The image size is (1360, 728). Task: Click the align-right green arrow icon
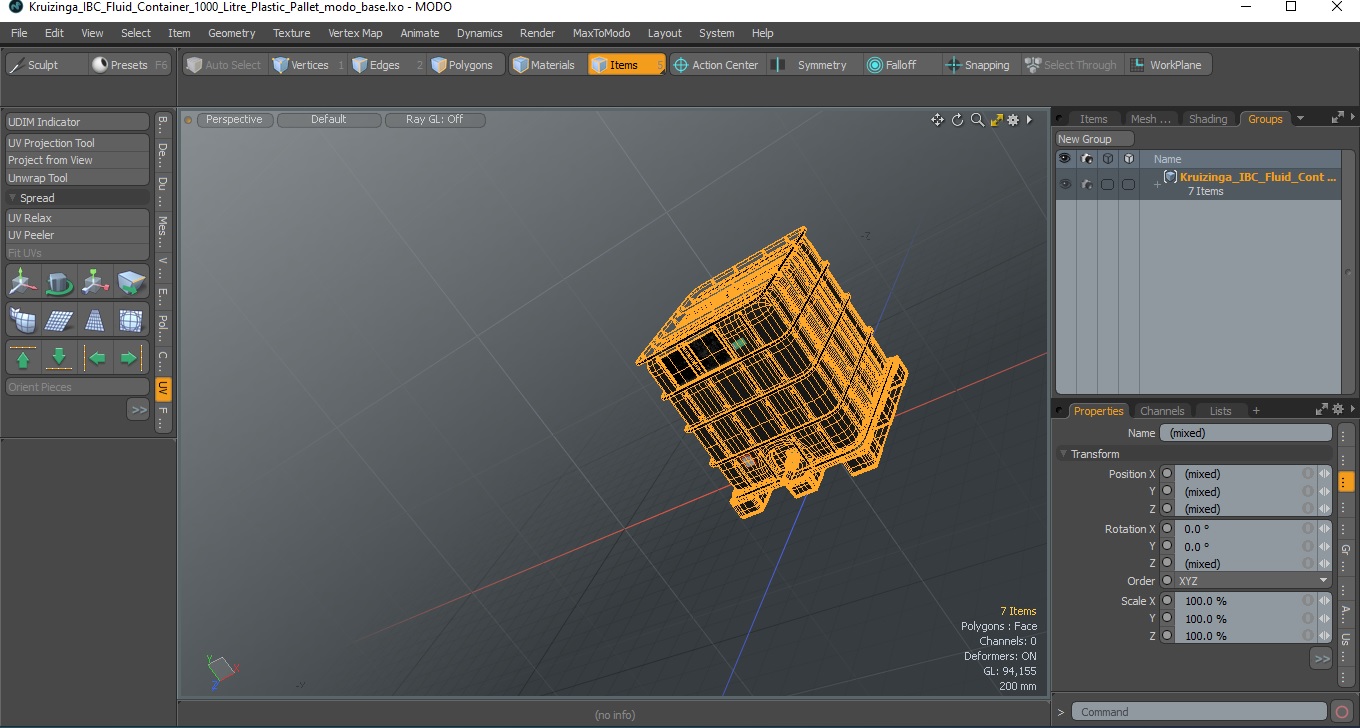pos(131,357)
